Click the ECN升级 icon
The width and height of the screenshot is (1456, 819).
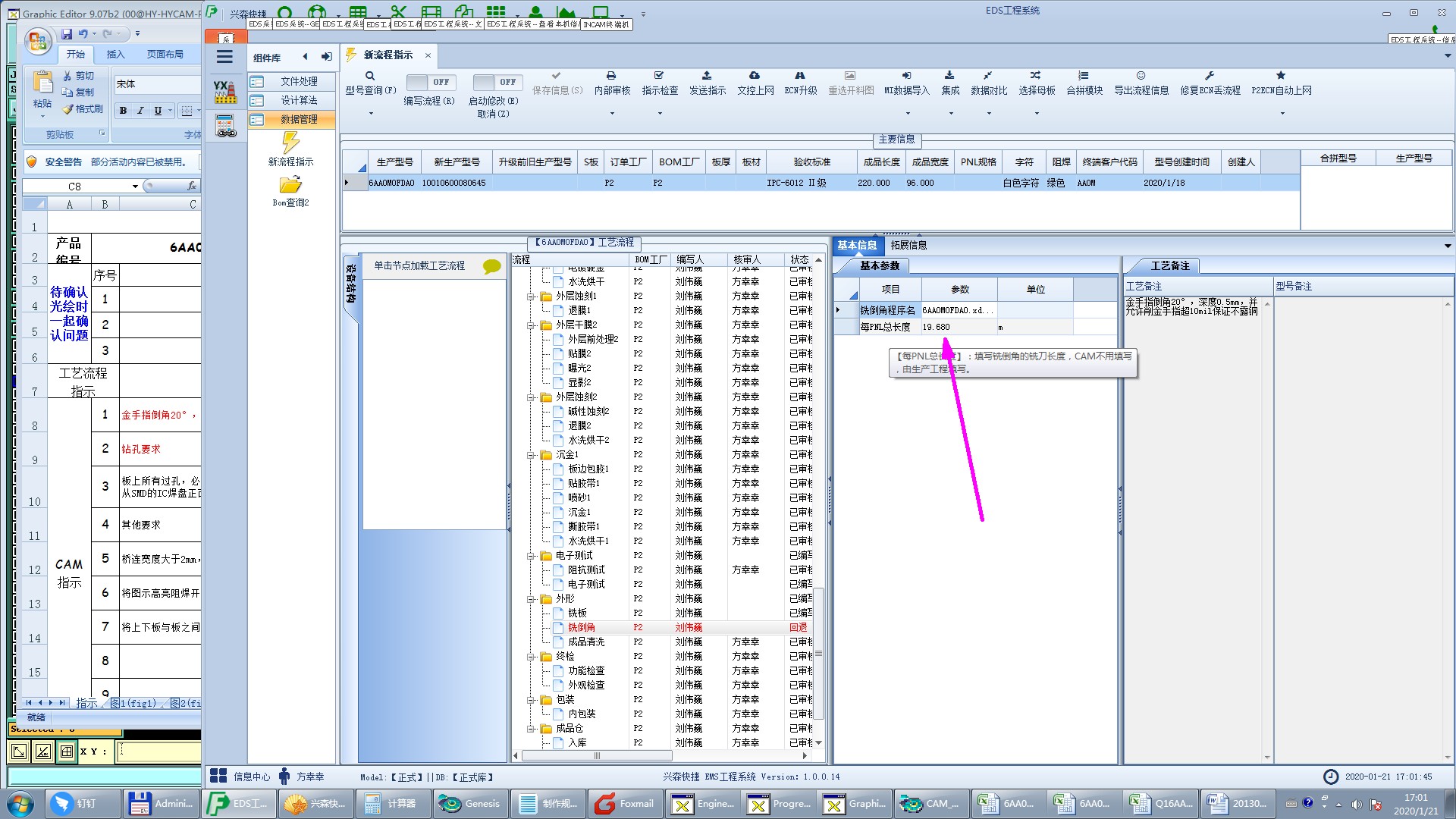[800, 76]
